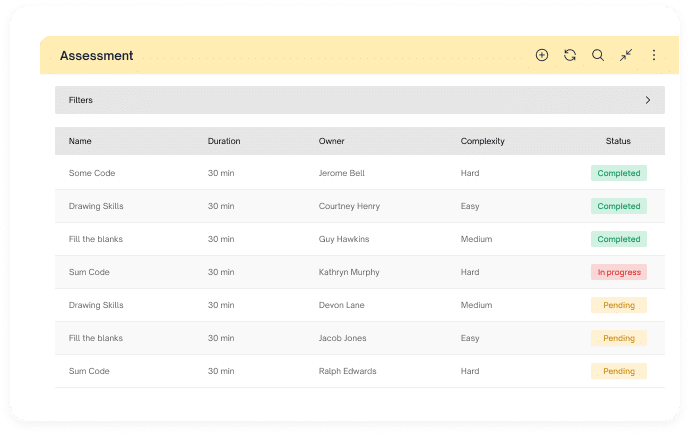This screenshot has height=435, width=690.
Task: Open the Filters bar
Action: pos(360,100)
